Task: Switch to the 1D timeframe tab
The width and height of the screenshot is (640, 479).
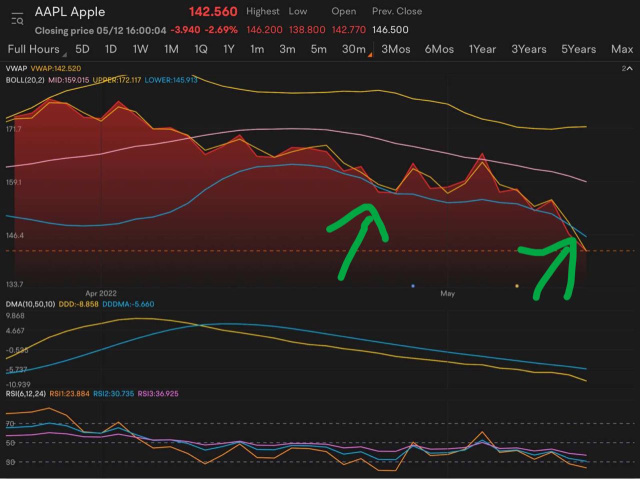Action: pos(111,49)
